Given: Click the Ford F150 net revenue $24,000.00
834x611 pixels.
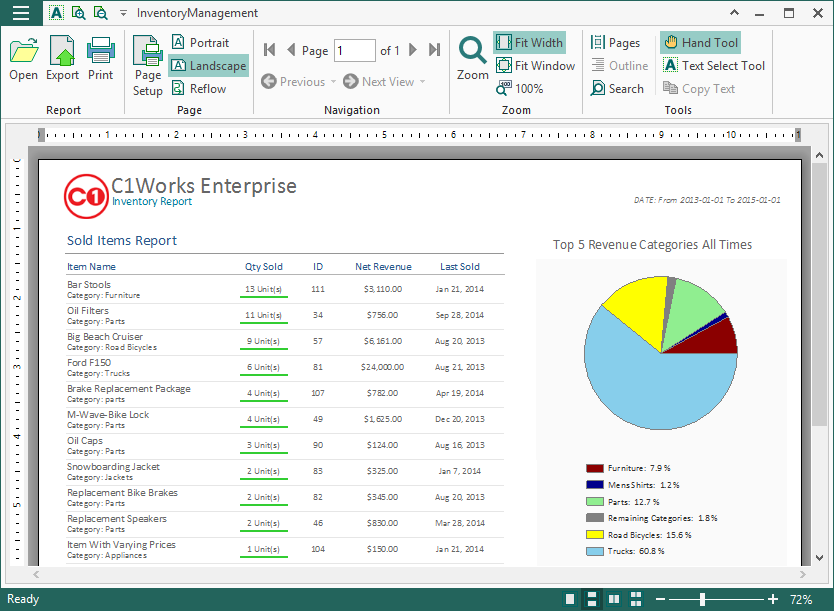Looking at the screenshot, I should pos(382,367).
